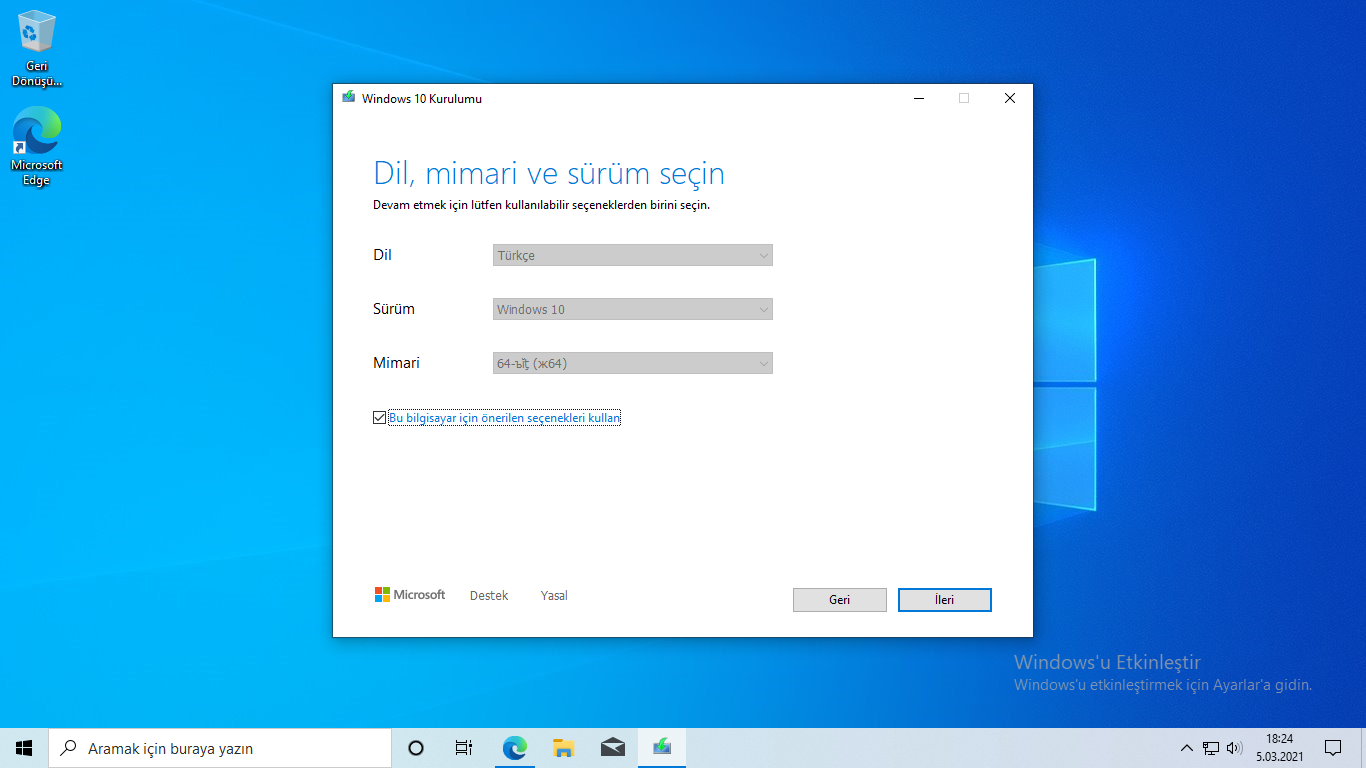Click the 'Dil' field label

click(x=382, y=255)
